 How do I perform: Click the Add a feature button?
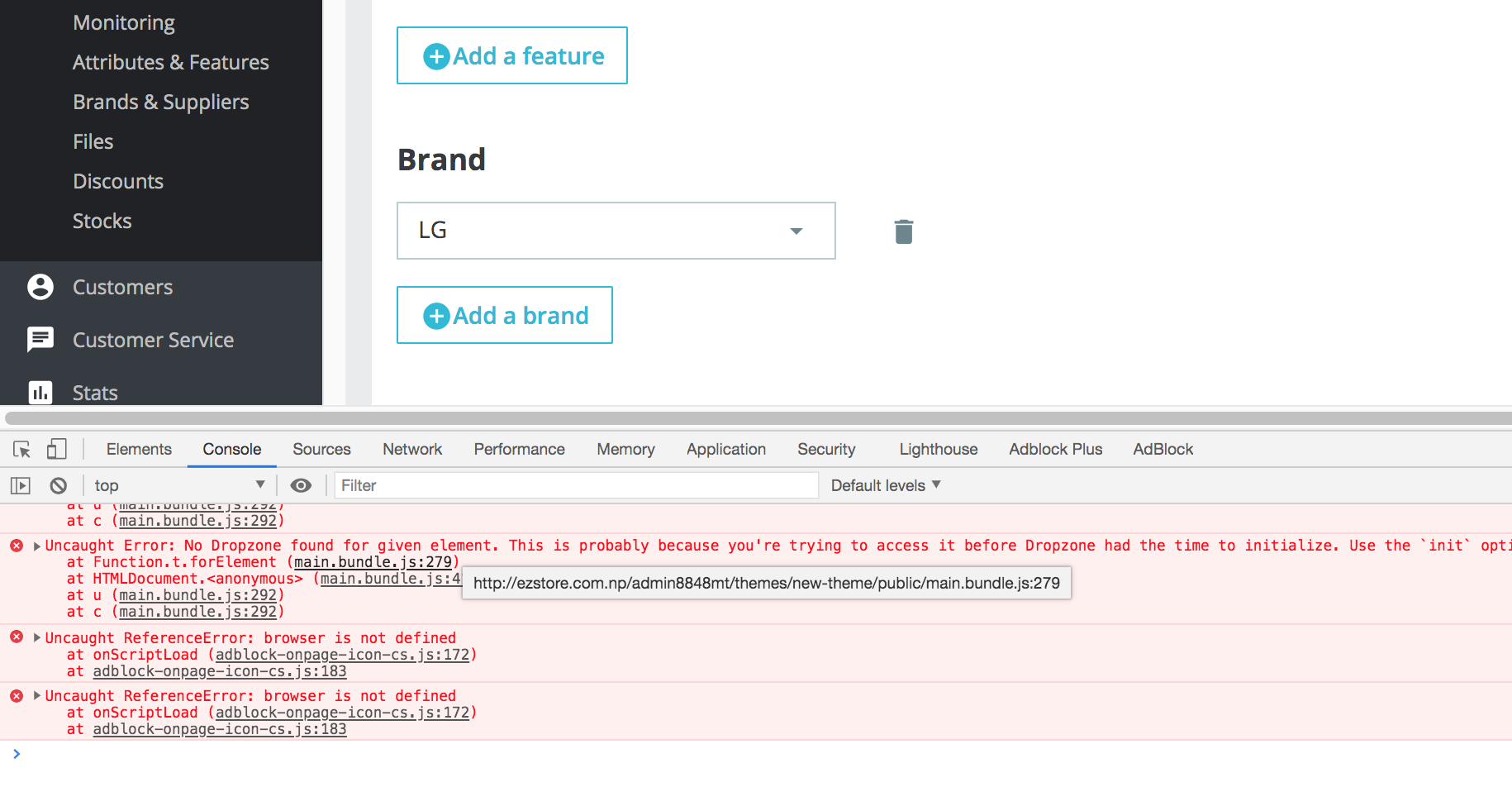coord(512,55)
